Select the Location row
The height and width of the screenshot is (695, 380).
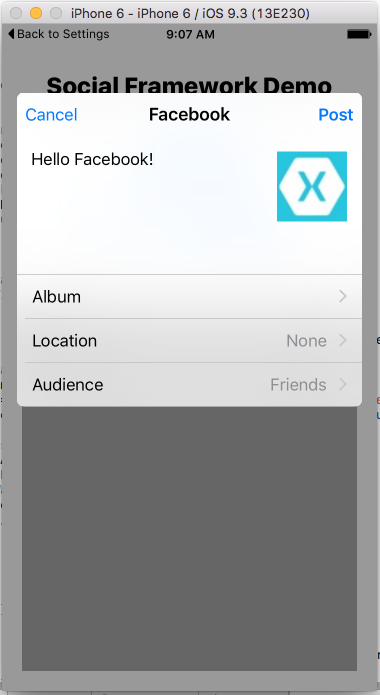(189, 340)
